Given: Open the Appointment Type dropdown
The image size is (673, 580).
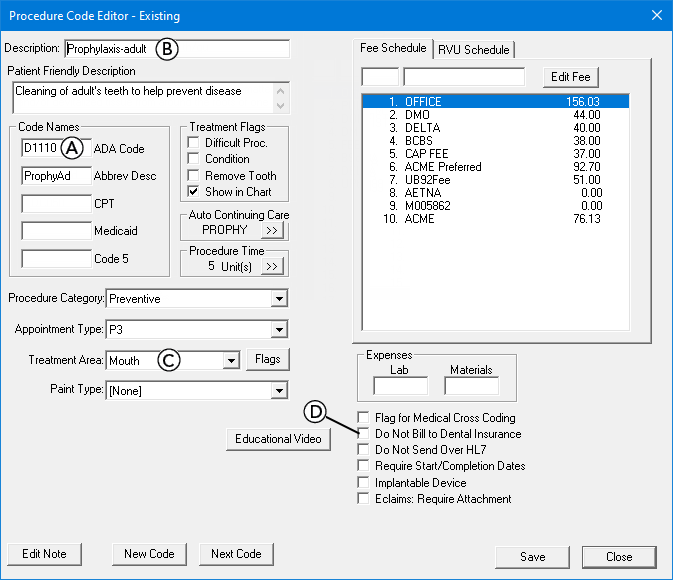Looking at the screenshot, I should pyautogui.click(x=278, y=329).
